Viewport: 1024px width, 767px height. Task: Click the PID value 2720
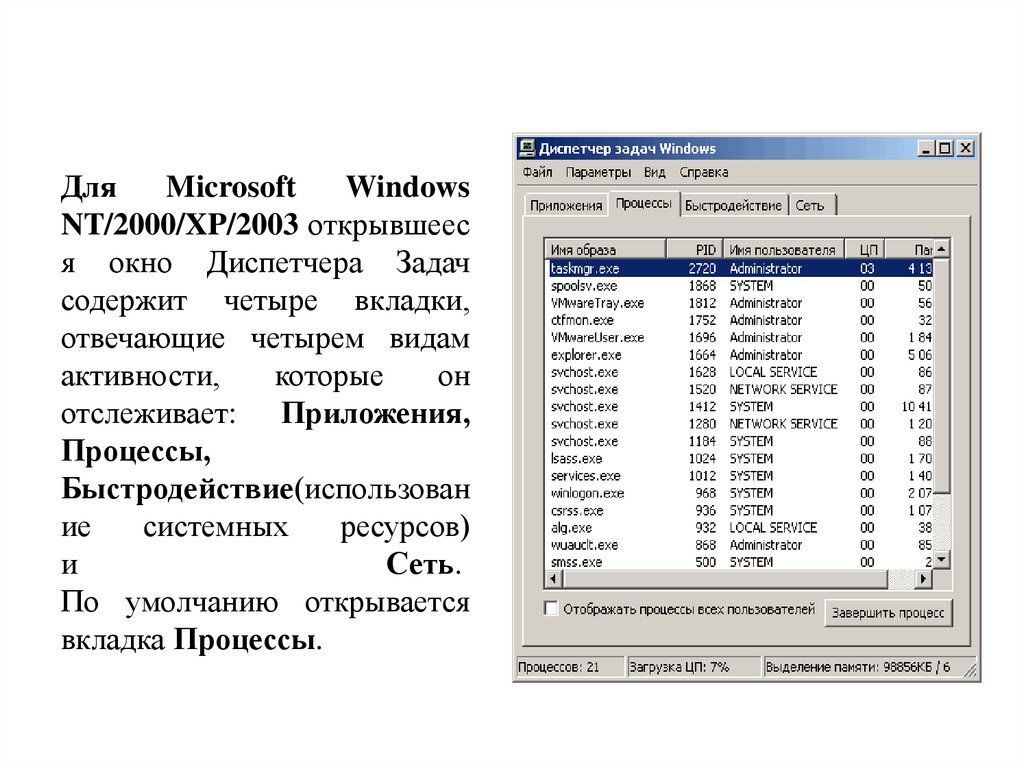click(x=702, y=269)
